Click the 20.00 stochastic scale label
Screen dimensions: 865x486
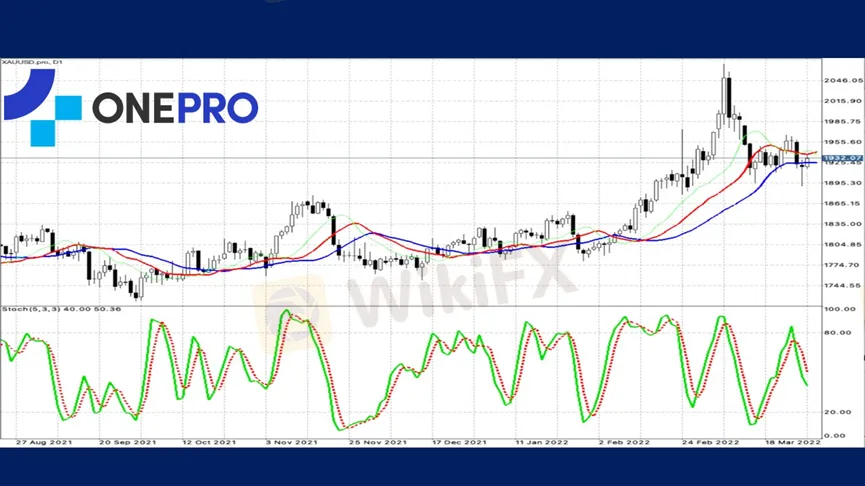tap(837, 412)
